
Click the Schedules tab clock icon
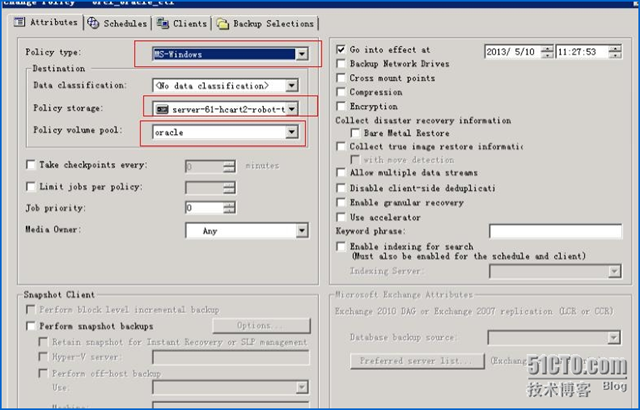(x=93, y=23)
